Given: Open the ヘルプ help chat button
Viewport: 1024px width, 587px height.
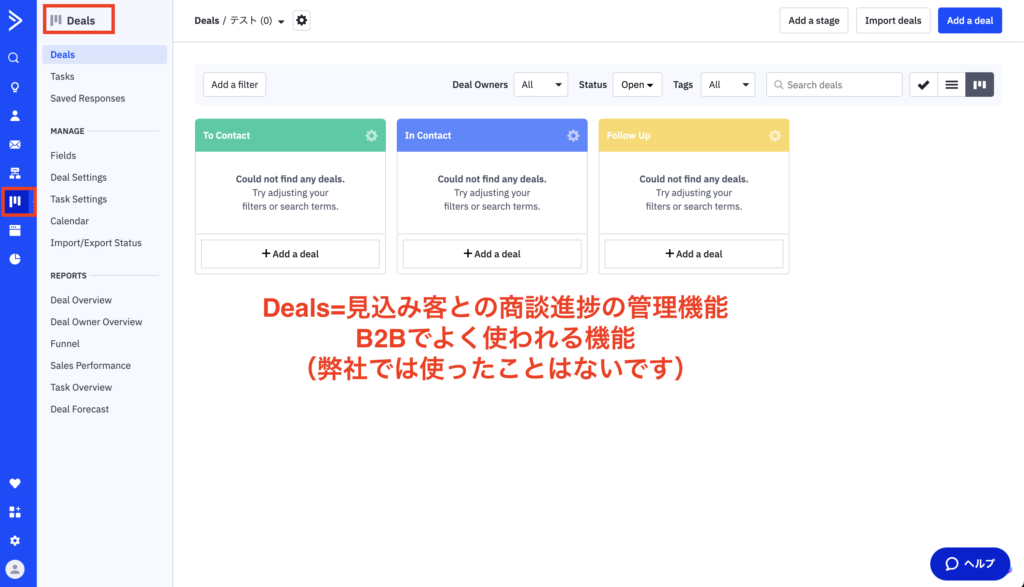Looking at the screenshot, I should (x=970, y=563).
